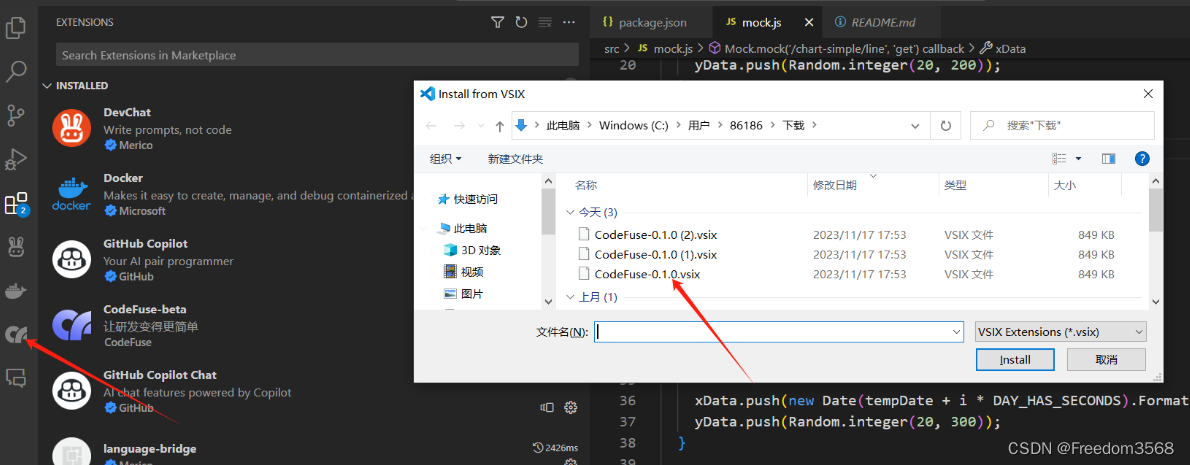Click the 新建文件夹 button
The width and height of the screenshot is (1190, 465).
tap(515, 159)
